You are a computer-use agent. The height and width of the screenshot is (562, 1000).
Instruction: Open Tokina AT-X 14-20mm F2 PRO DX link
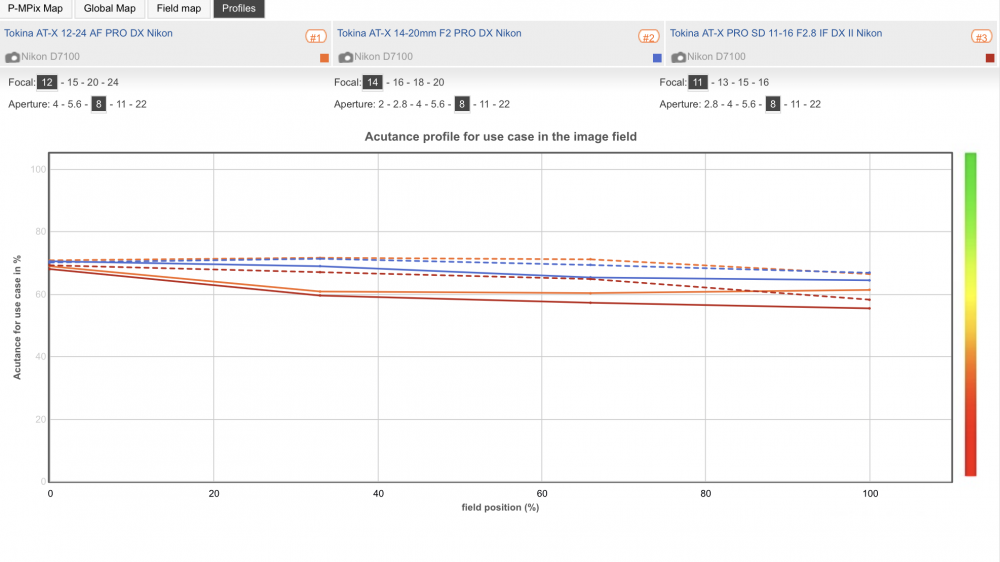point(429,33)
